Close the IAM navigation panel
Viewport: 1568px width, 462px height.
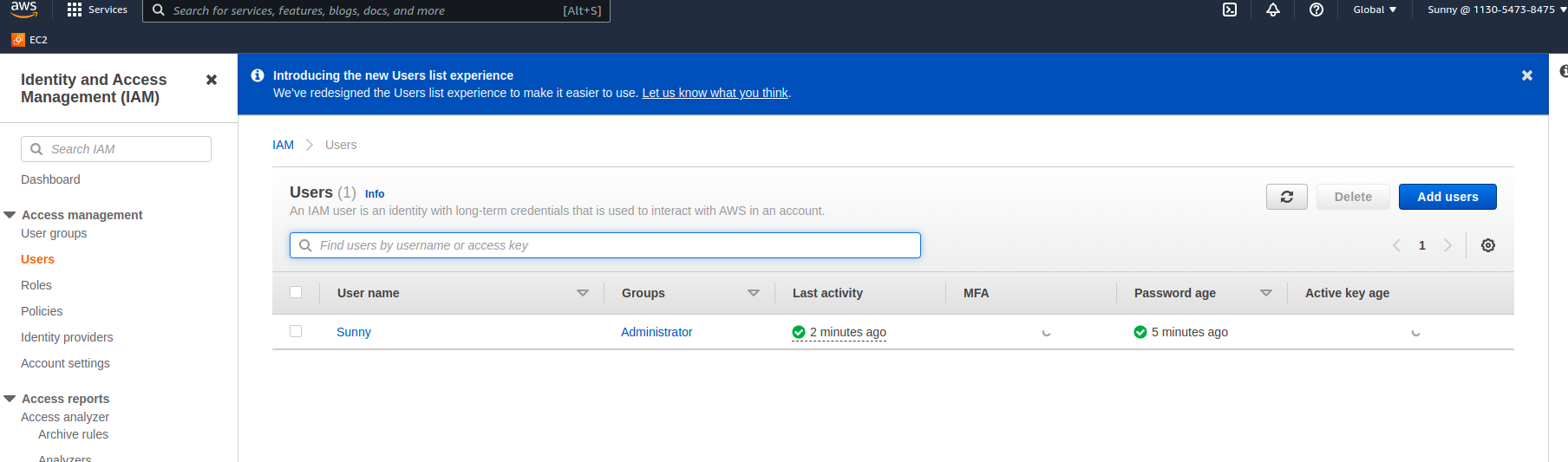(x=212, y=80)
